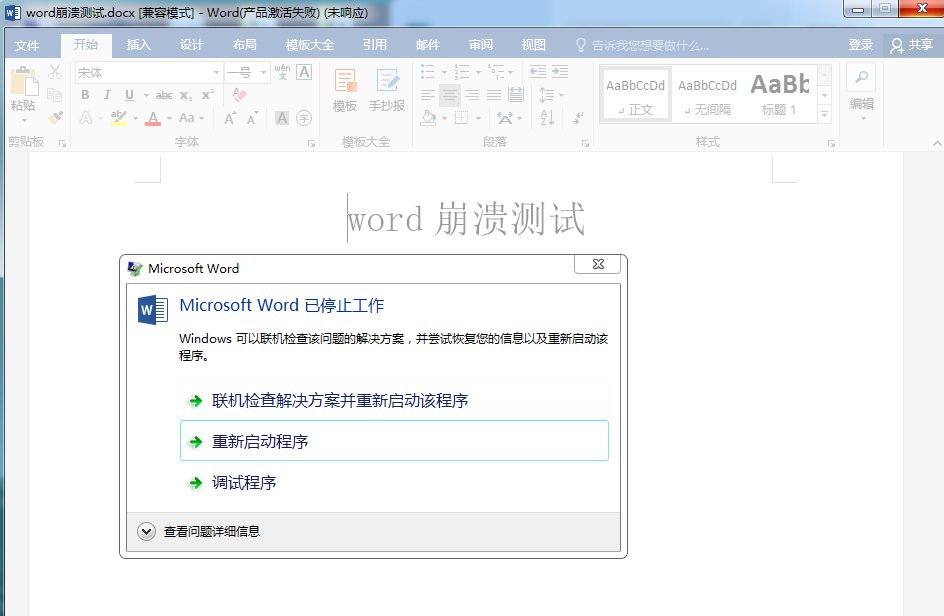This screenshot has width=944, height=616.
Task: Choose 调试程序 in crash dialog
Action: [394, 482]
